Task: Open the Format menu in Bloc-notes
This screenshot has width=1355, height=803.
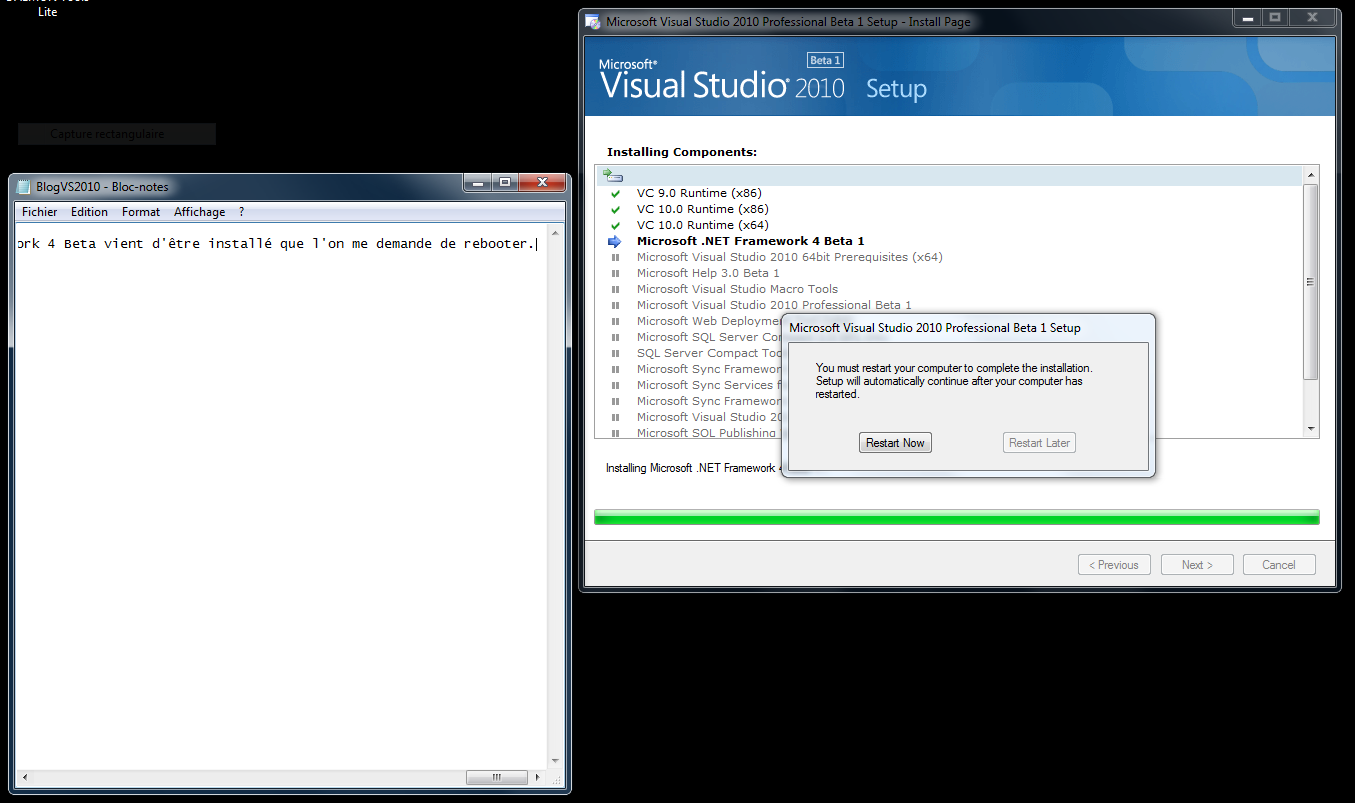Action: (x=141, y=212)
